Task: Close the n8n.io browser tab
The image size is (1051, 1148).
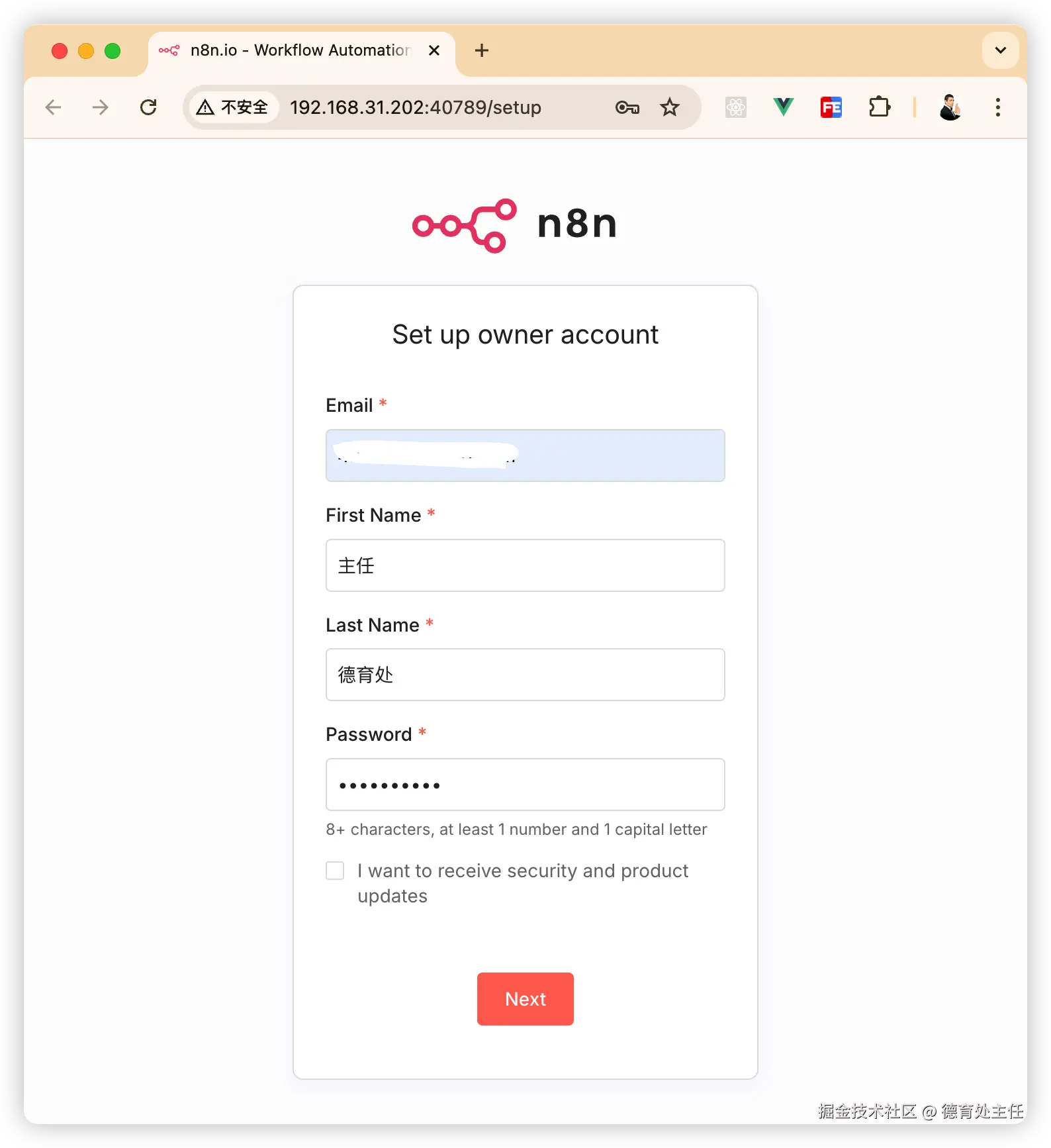Action: [x=434, y=50]
